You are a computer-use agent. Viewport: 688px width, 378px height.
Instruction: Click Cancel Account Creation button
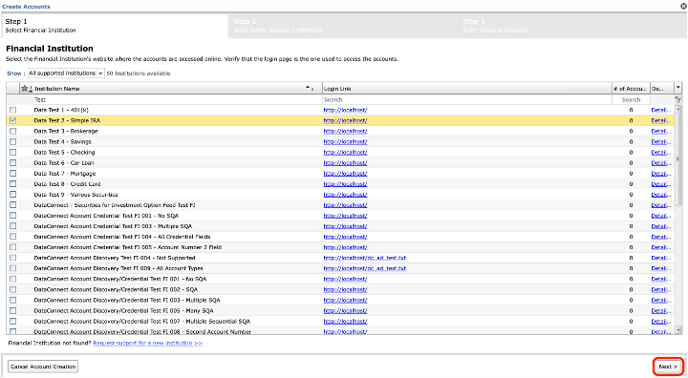point(43,367)
